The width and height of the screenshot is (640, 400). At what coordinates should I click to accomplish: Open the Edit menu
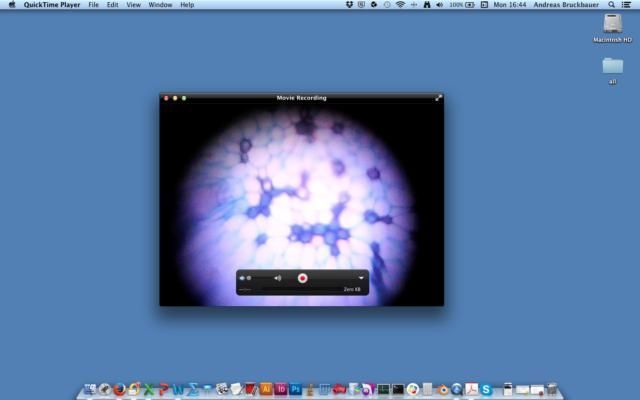point(112,5)
